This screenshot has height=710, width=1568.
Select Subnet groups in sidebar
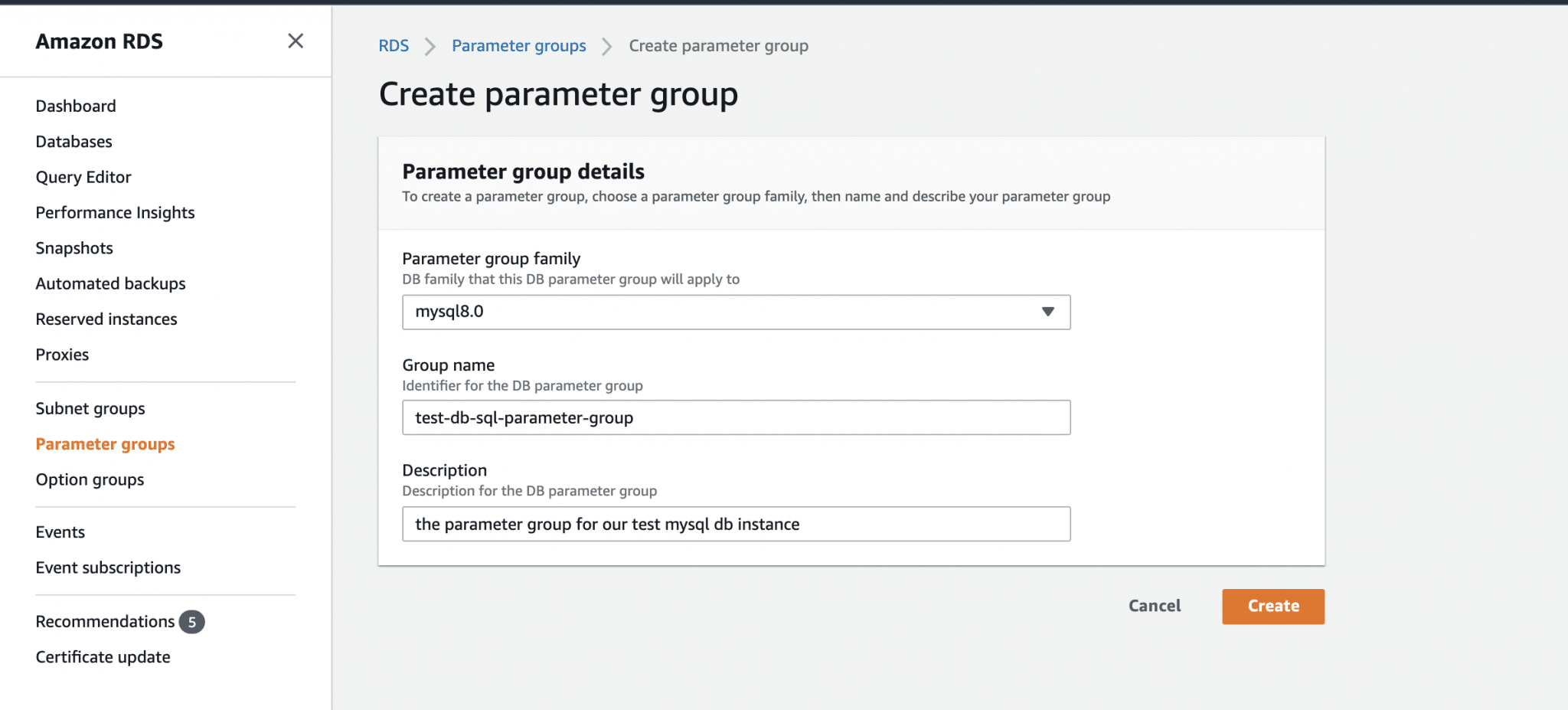90,409
